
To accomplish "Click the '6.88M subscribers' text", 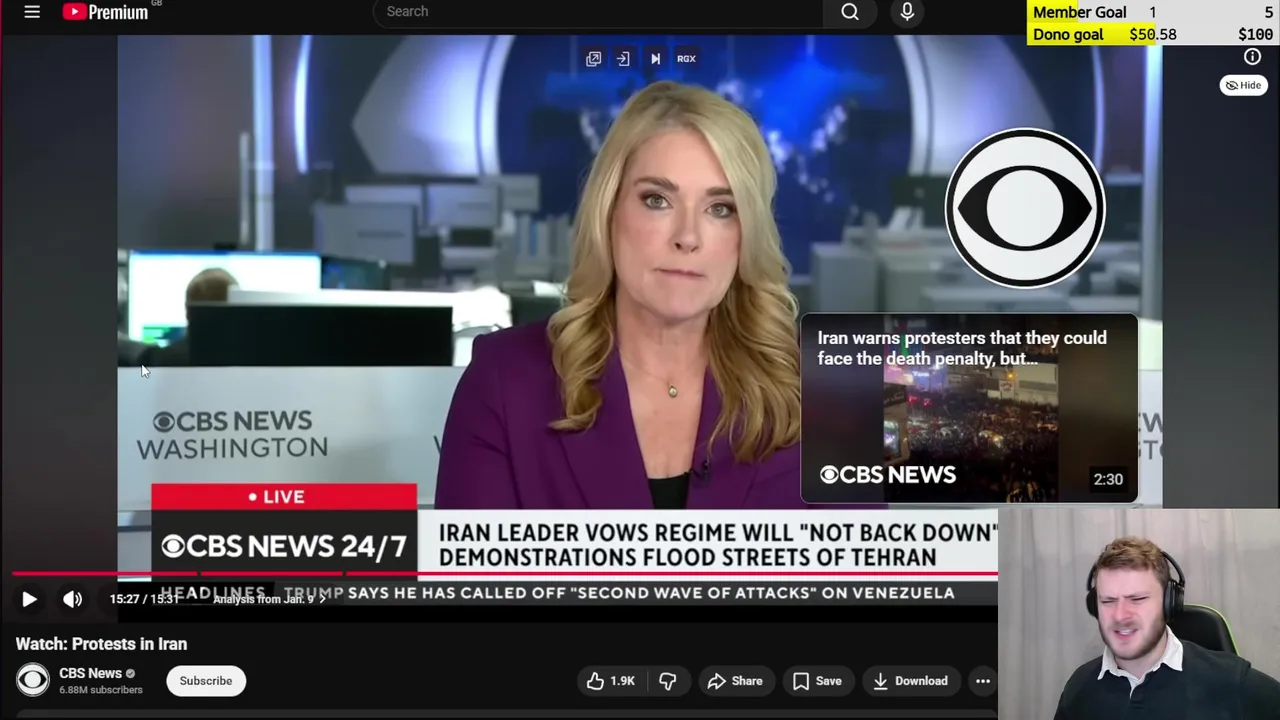I will tap(101, 690).
